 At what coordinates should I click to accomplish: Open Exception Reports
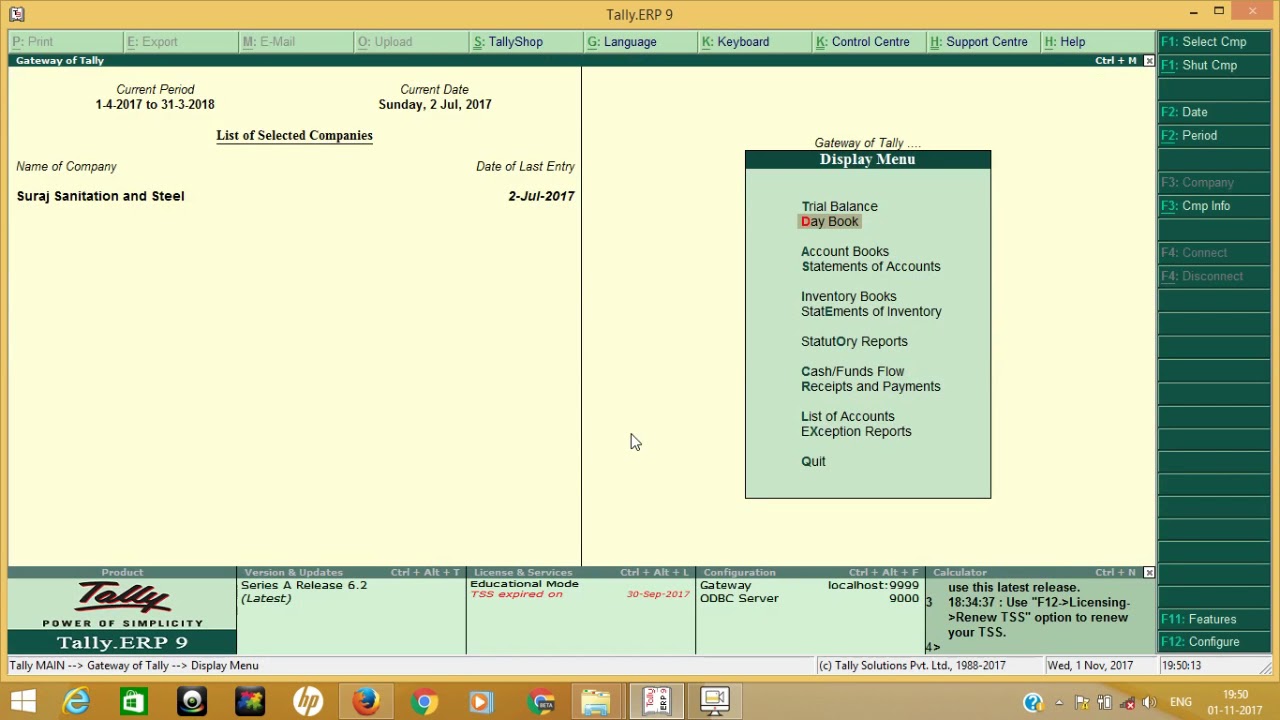pos(856,431)
